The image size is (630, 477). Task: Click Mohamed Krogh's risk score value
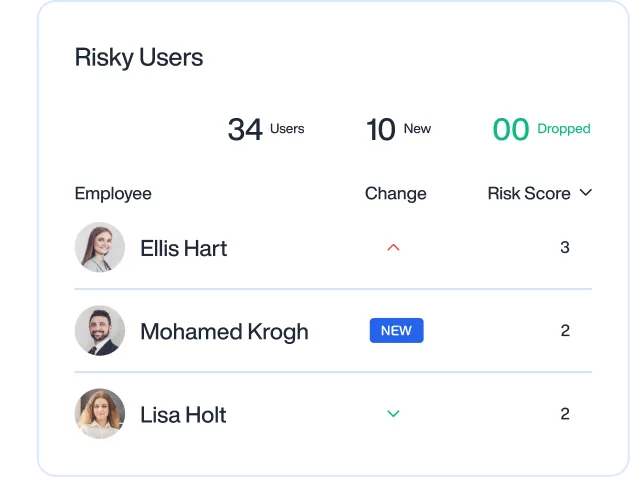tap(565, 331)
